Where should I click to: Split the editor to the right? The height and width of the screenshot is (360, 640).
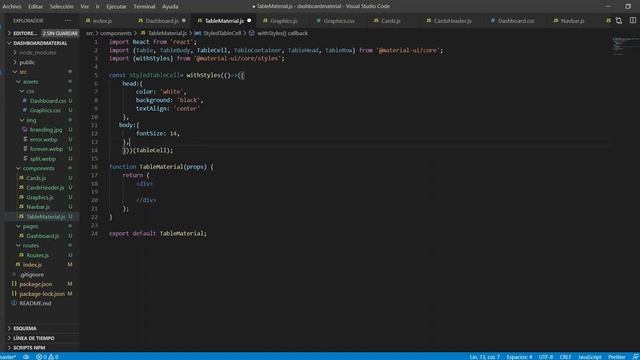tap(633, 20)
